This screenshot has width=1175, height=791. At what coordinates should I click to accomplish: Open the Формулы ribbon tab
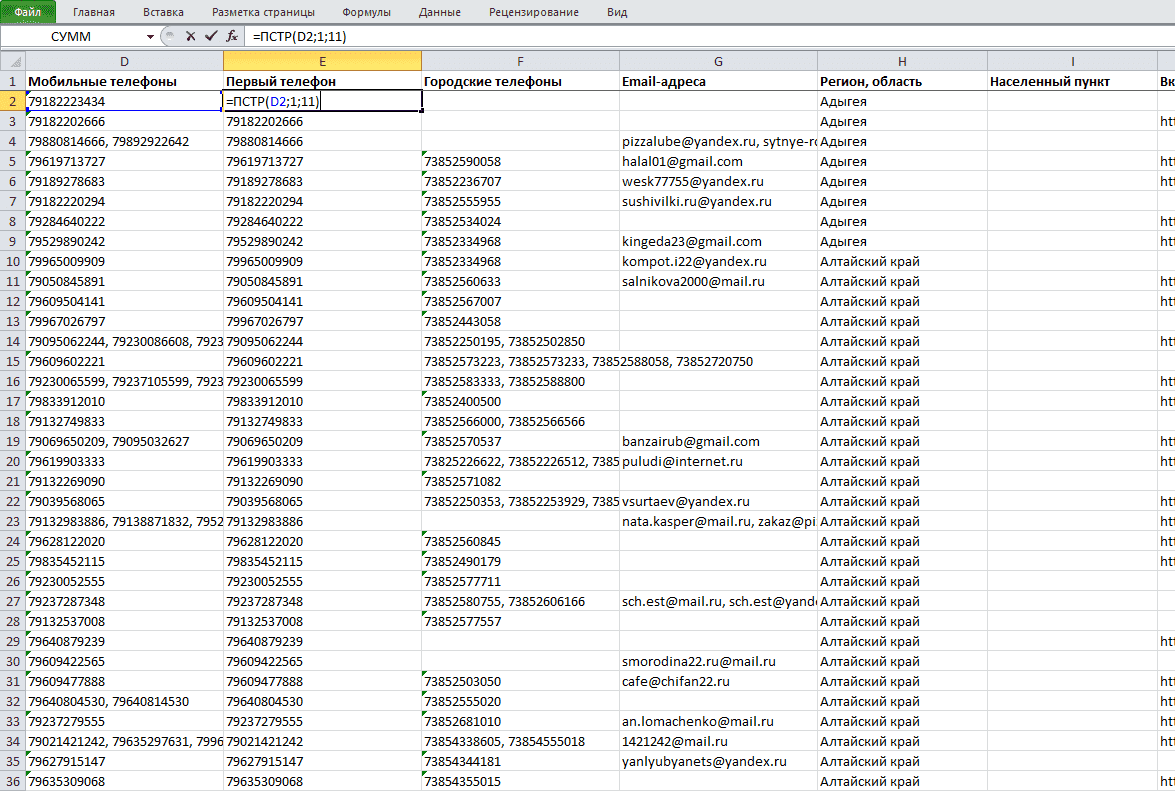point(366,12)
